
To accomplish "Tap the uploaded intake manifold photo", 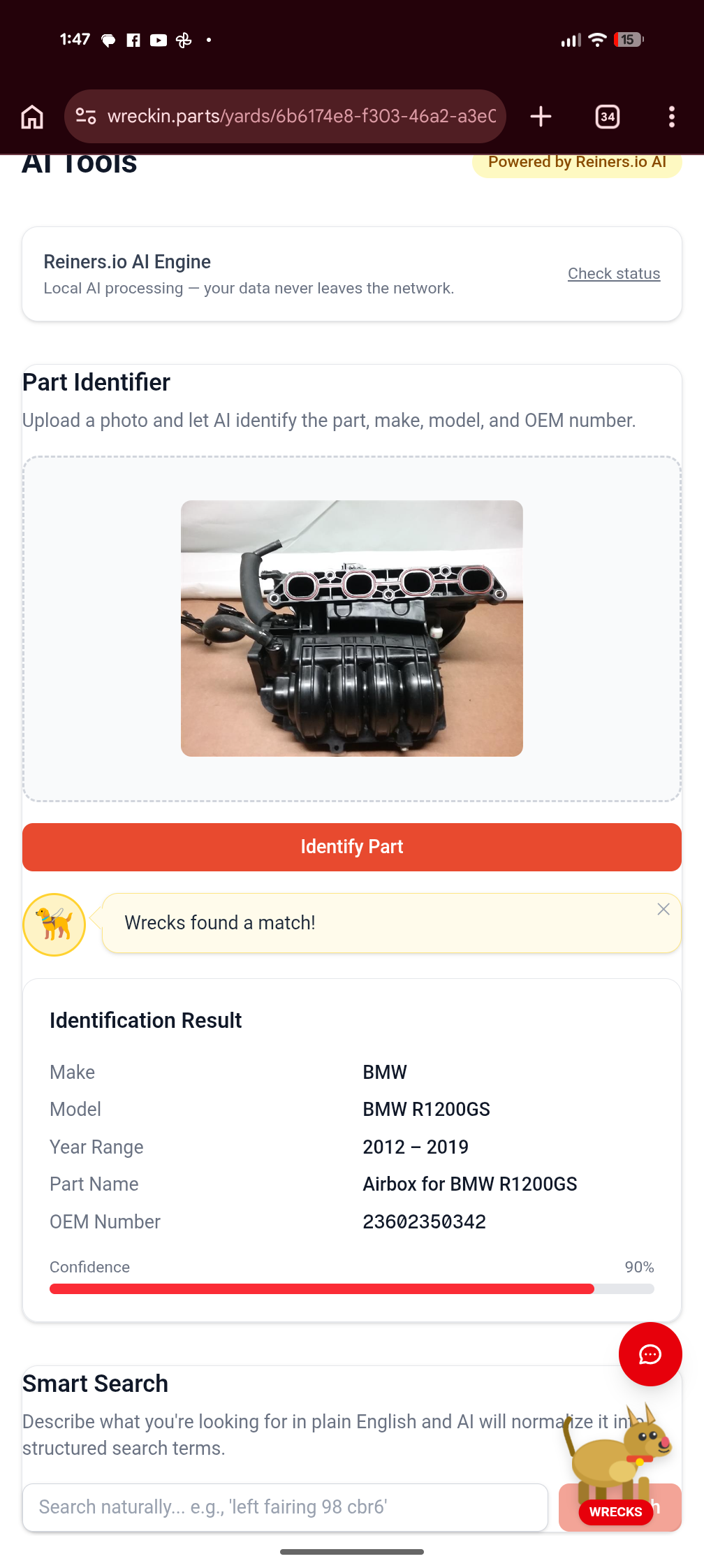I will coord(351,628).
